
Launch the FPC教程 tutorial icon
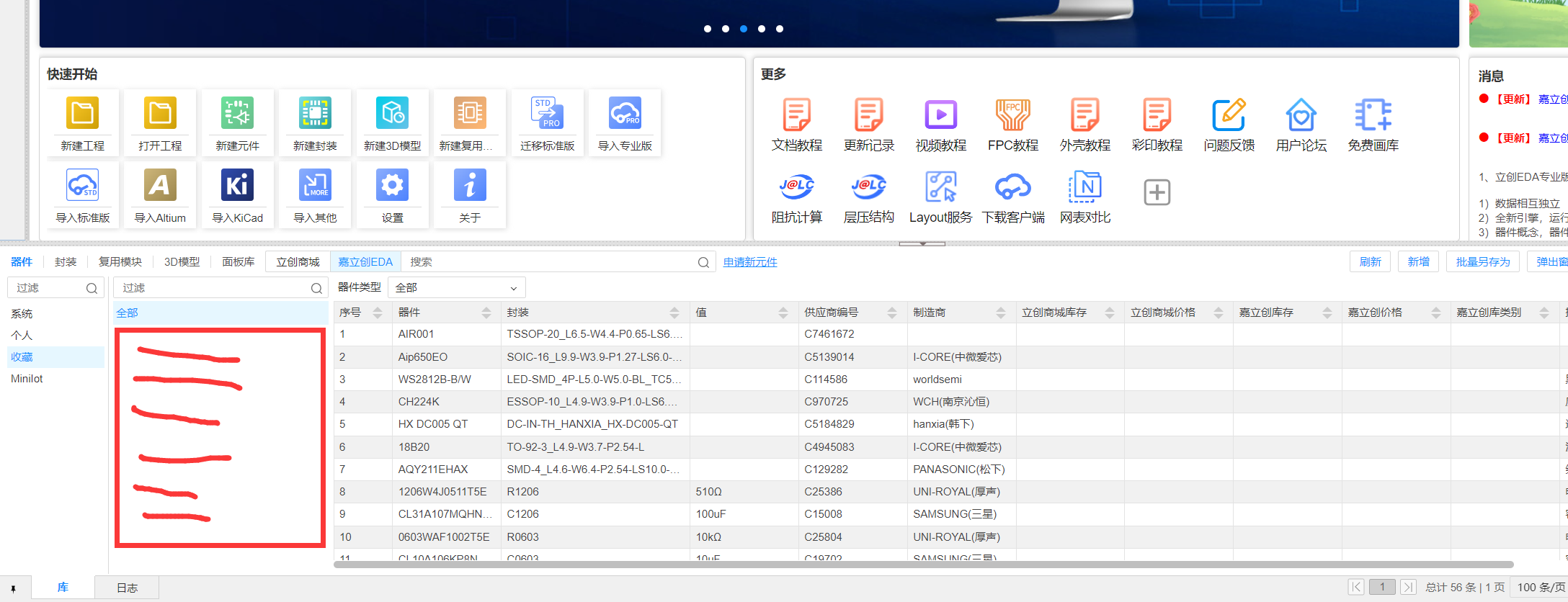[x=1012, y=115]
